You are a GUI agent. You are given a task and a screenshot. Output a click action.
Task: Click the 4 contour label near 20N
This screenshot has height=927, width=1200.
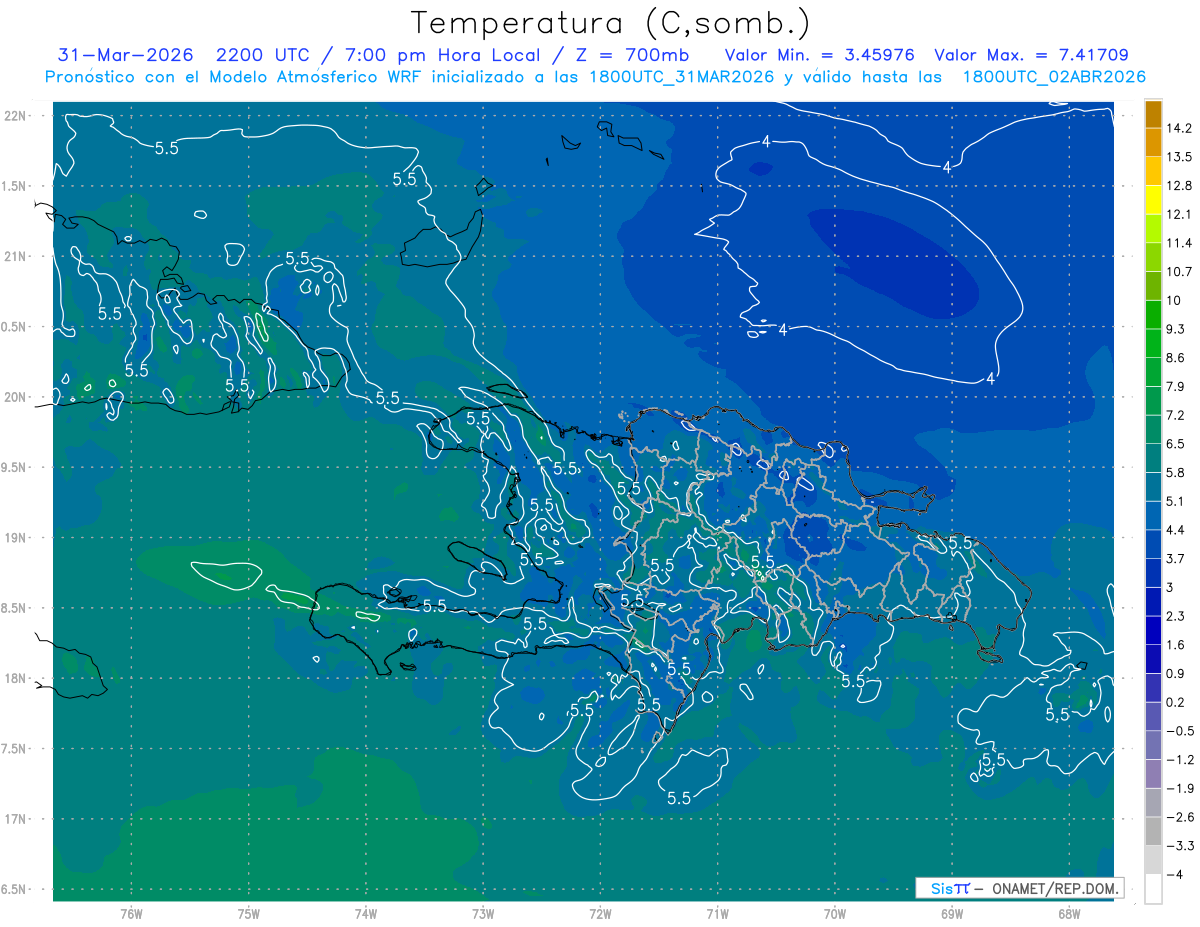tap(990, 378)
